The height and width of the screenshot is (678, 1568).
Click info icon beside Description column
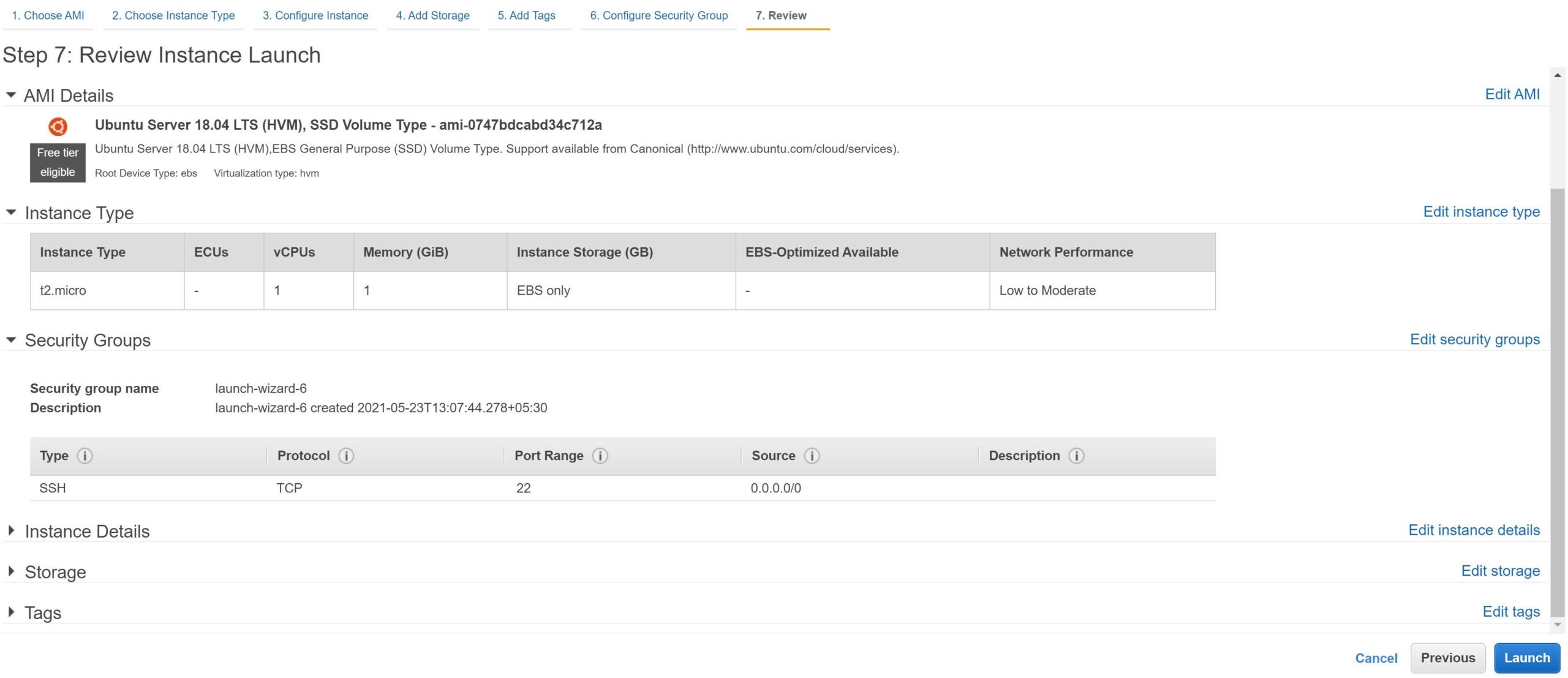click(x=1076, y=456)
